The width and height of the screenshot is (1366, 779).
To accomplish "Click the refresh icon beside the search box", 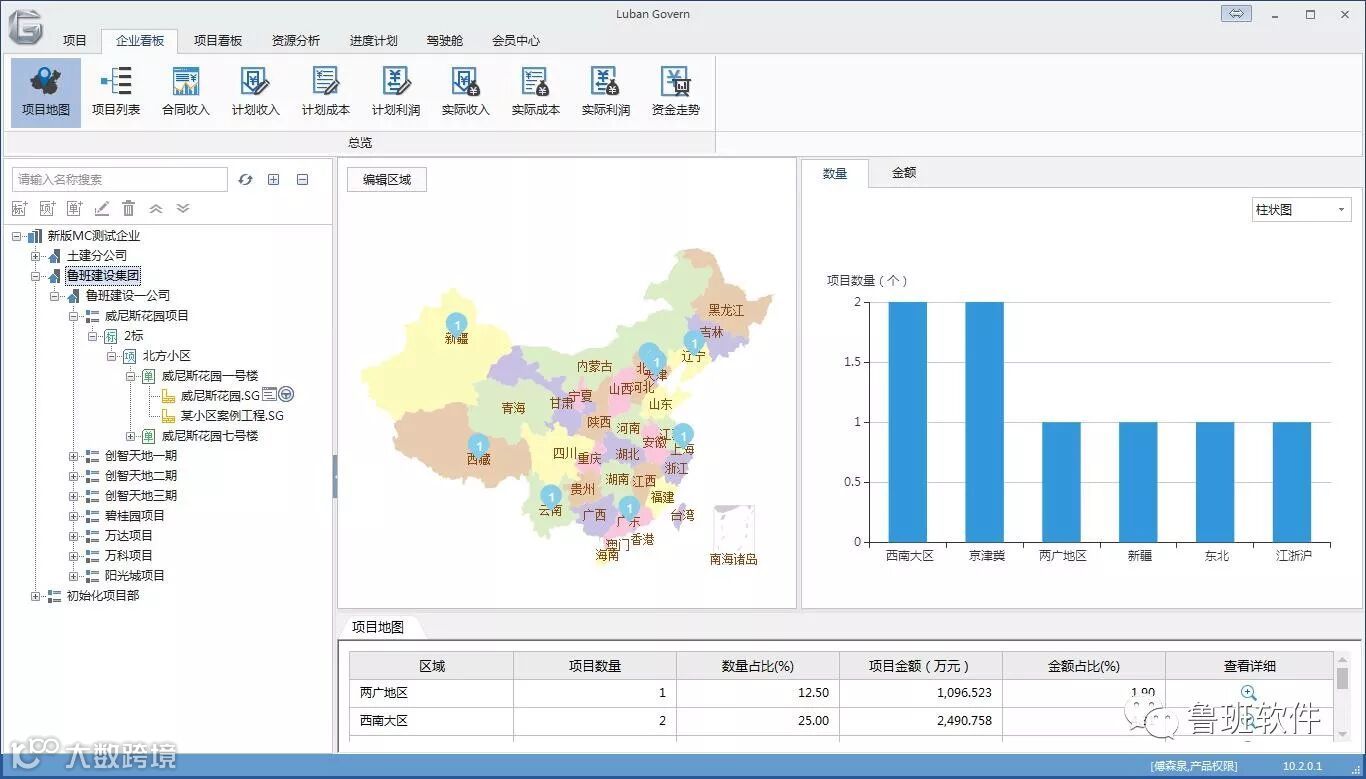I will 246,180.
